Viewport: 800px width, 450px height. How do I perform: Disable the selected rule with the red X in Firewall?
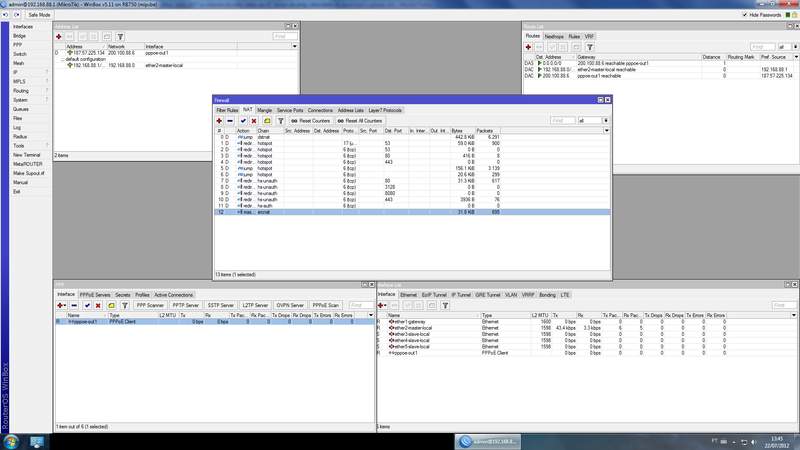(254, 121)
